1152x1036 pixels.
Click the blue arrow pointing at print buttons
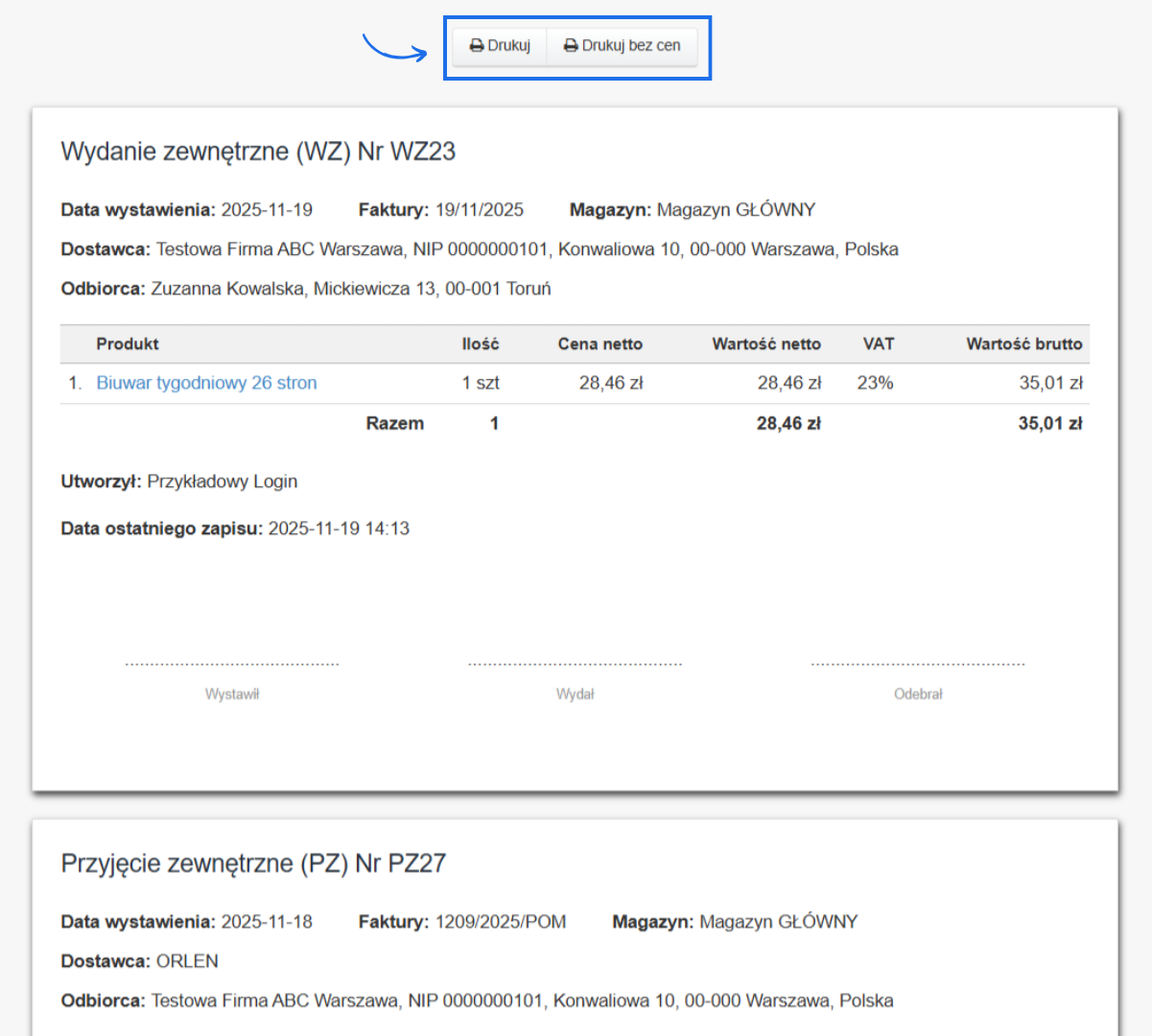tap(394, 49)
